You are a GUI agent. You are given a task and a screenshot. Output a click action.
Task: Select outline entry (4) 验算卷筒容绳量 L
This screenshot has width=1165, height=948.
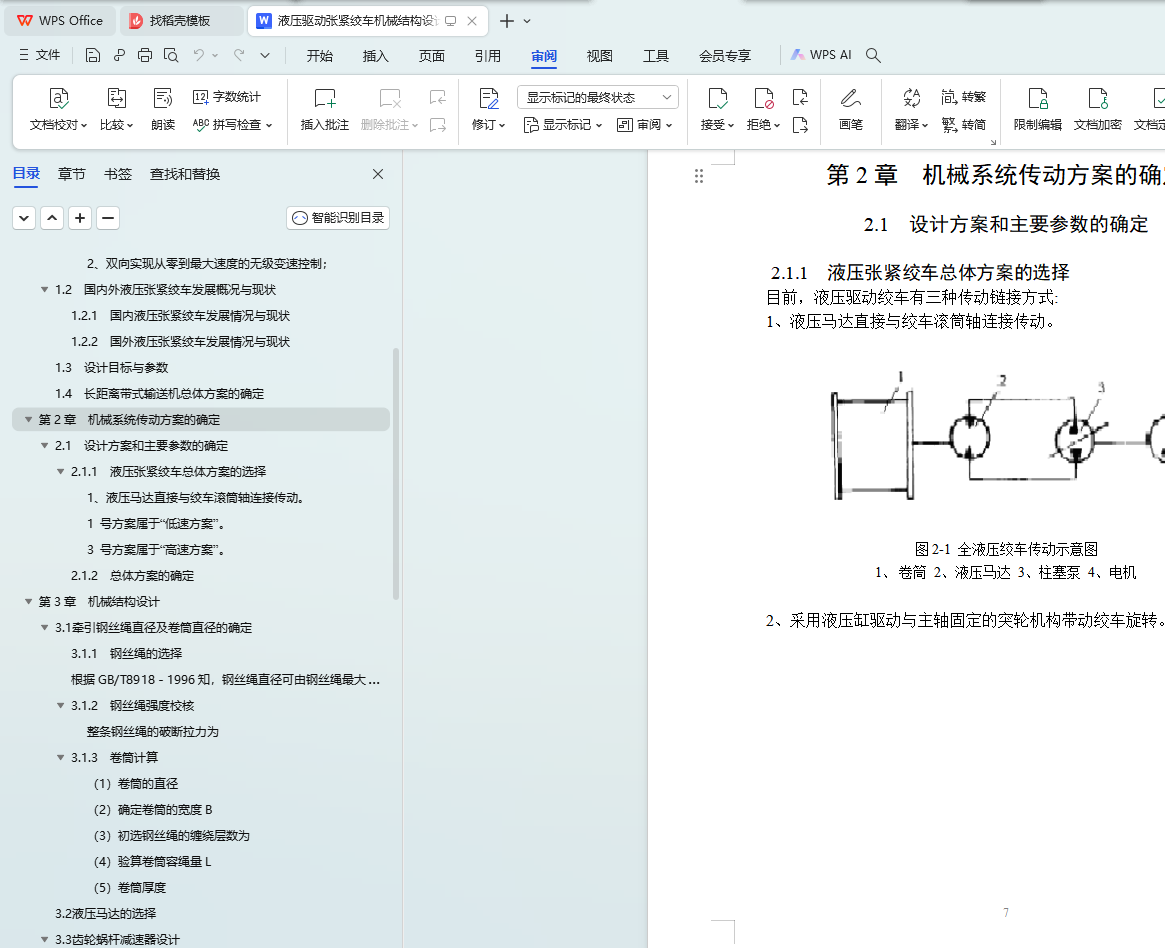152,862
